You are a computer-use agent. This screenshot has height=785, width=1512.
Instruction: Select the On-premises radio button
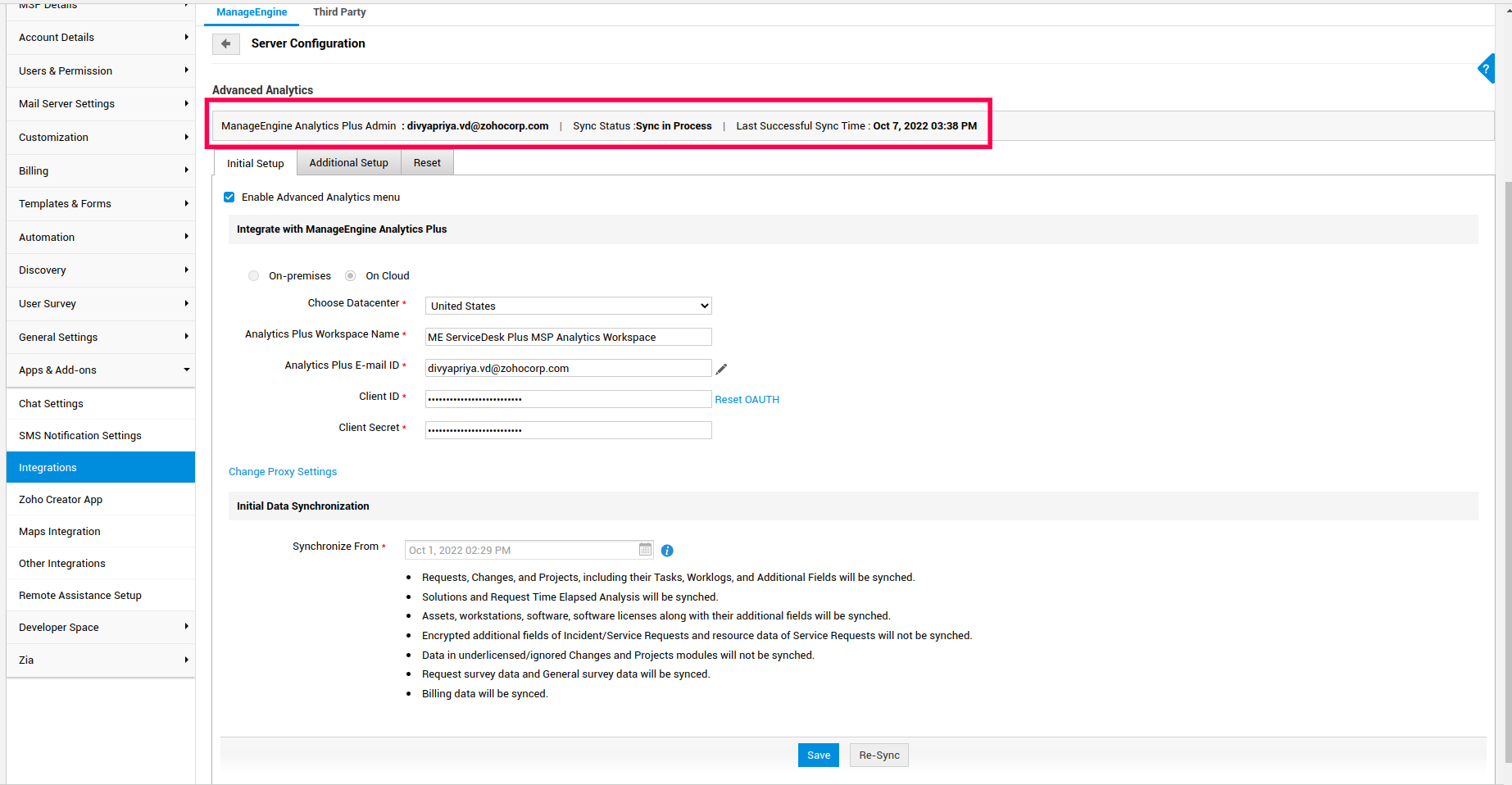click(254, 276)
